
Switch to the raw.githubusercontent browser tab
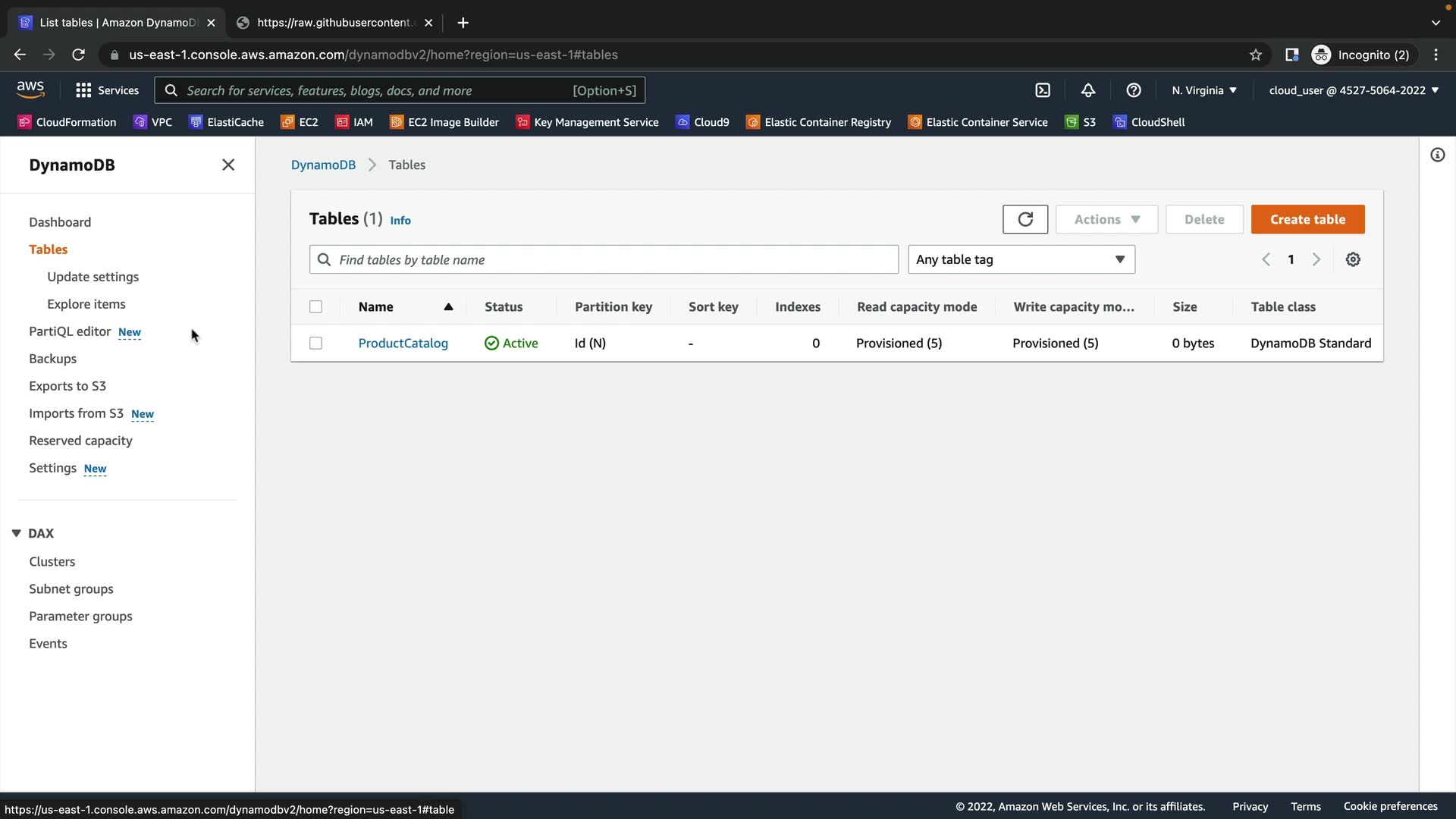334,23
